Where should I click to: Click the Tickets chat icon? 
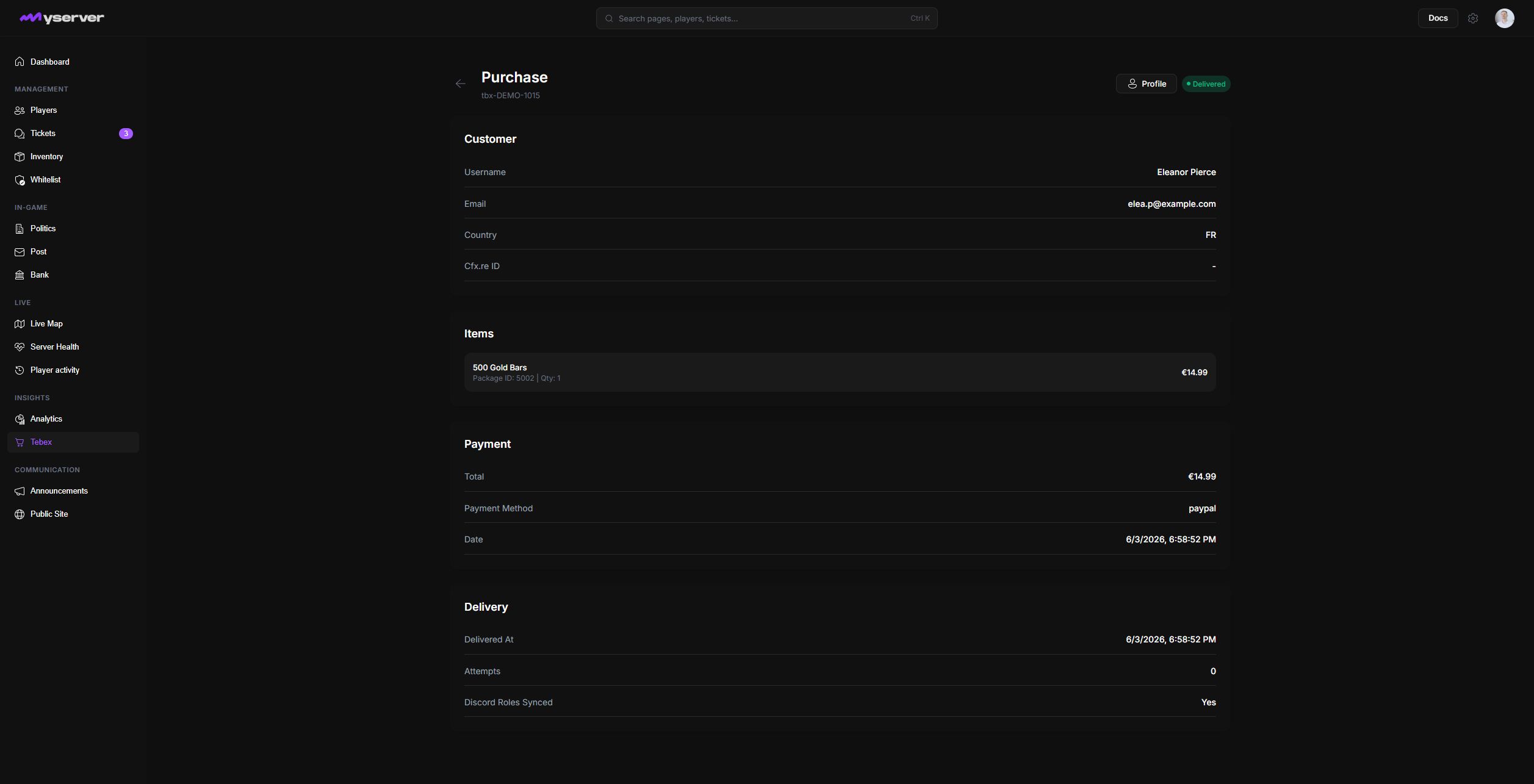(x=20, y=134)
